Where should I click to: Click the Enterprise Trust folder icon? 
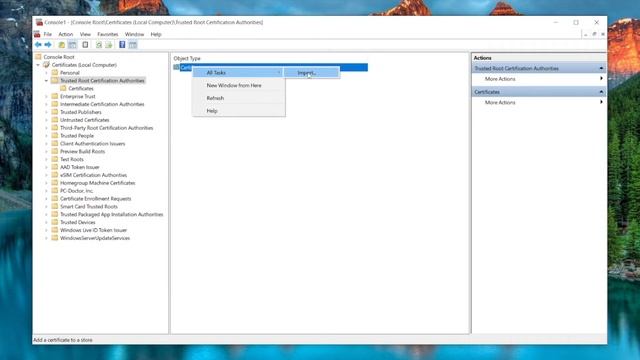(x=55, y=96)
